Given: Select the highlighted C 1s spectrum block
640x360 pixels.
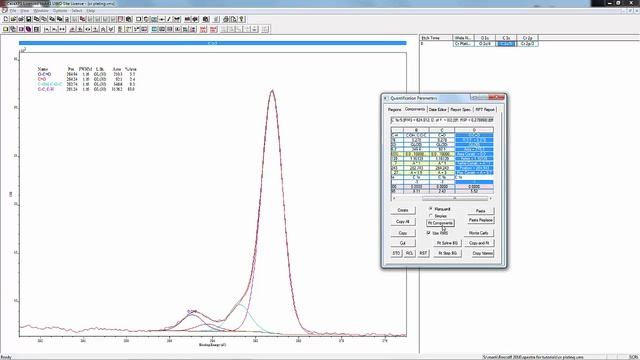Looking at the screenshot, I should [506, 43].
